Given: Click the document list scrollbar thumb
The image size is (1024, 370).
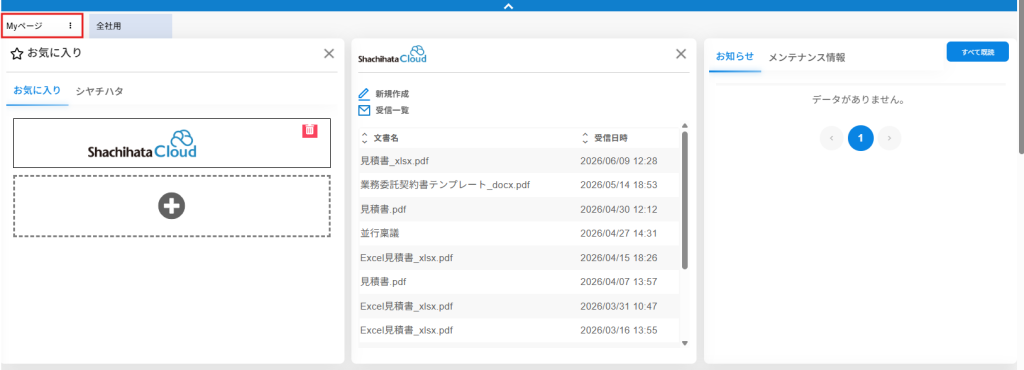Looking at the screenshot, I should [x=684, y=200].
